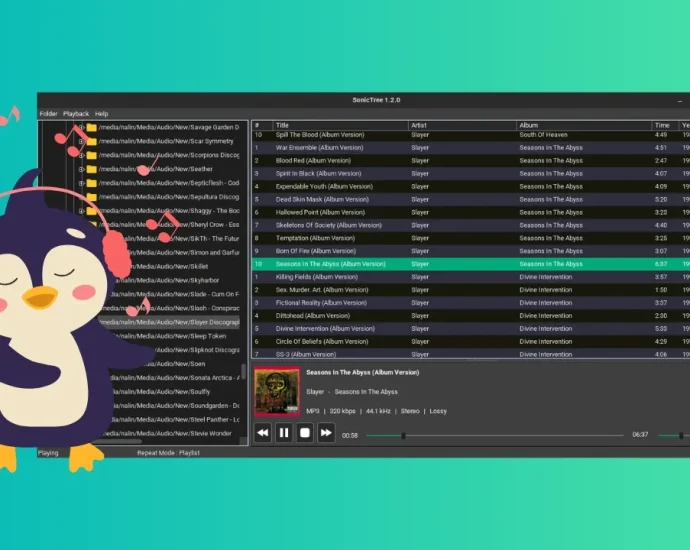The image size is (690, 550).
Task: Click Repeat Mode : Playlist status text
Action: click(169, 453)
